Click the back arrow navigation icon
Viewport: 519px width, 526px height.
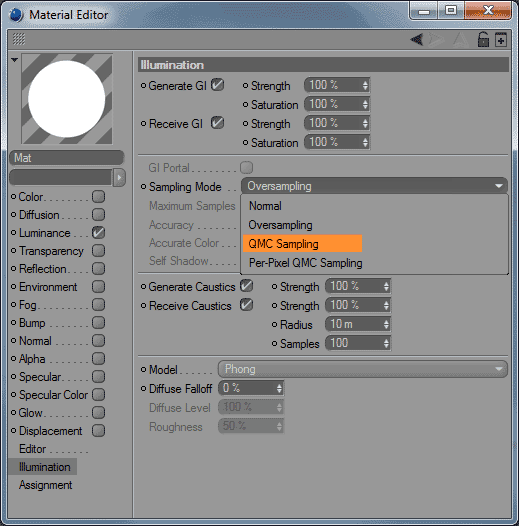click(x=417, y=40)
